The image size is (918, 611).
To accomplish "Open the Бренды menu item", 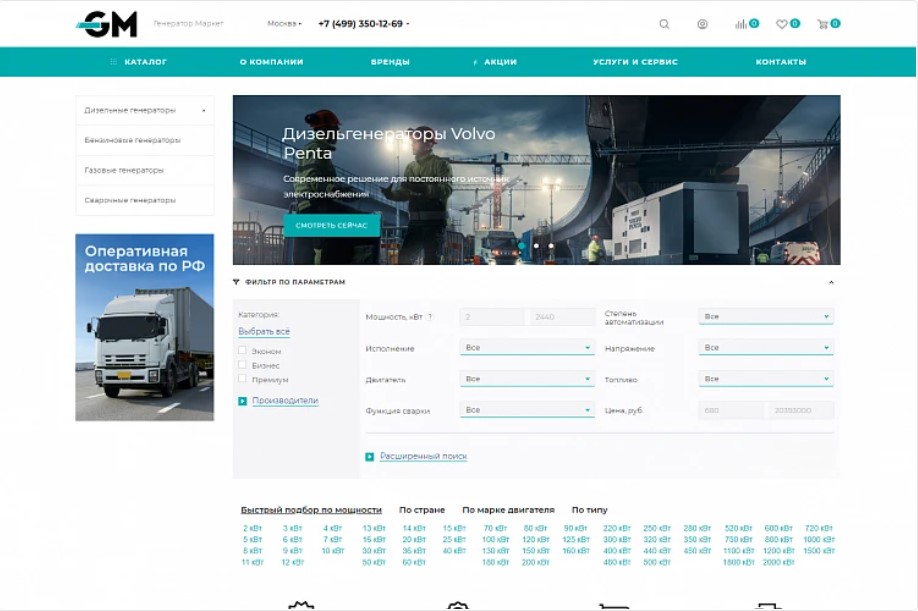I will click(390, 61).
